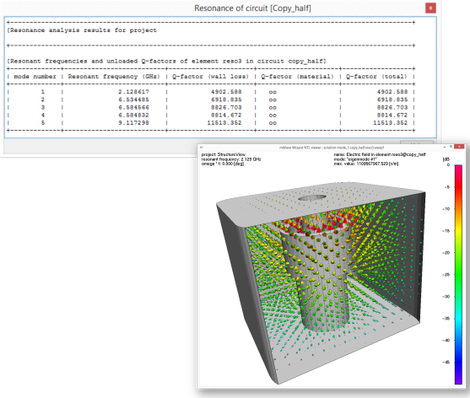Select the mode 5 row at 9.117298 GHz

click(211, 123)
